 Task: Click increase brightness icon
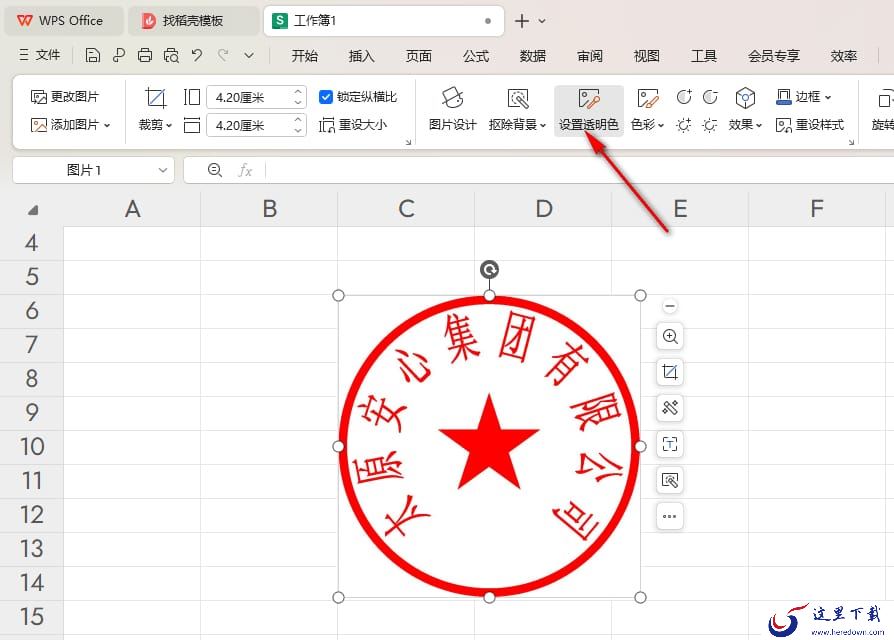684,125
